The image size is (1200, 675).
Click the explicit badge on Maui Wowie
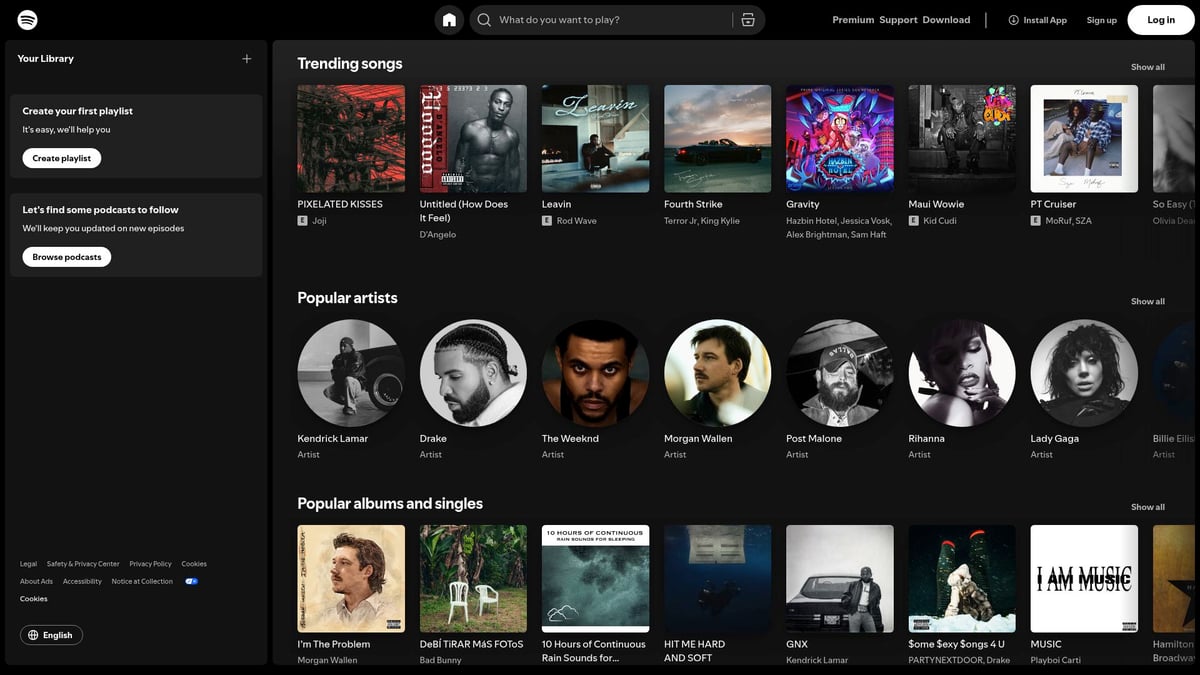click(x=913, y=220)
